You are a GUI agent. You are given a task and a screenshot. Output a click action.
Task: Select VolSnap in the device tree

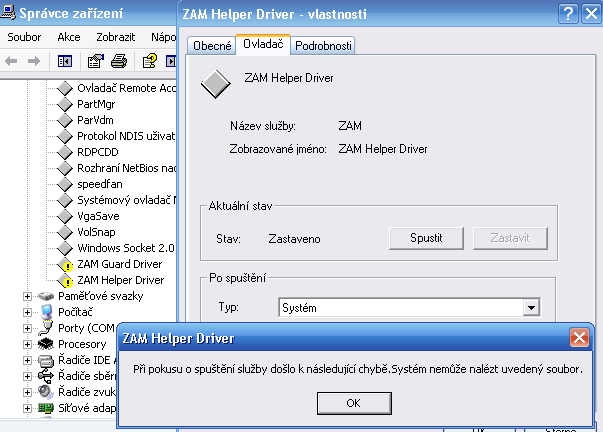[x=96, y=232]
